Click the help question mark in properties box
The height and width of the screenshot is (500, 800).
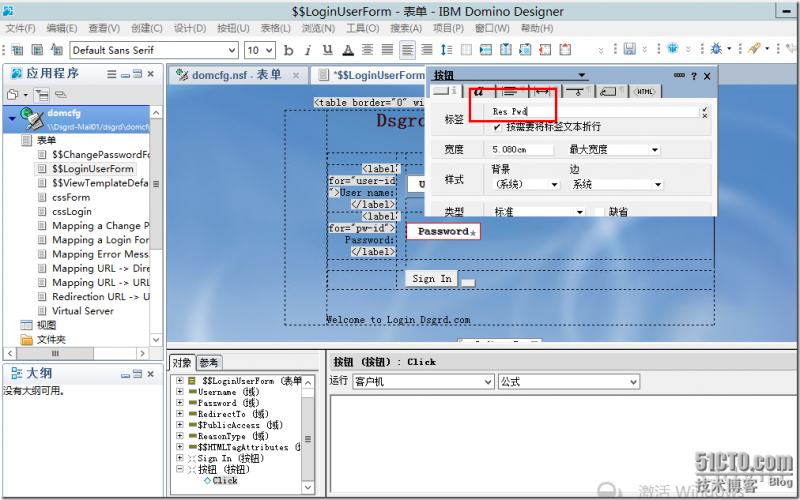(694, 77)
